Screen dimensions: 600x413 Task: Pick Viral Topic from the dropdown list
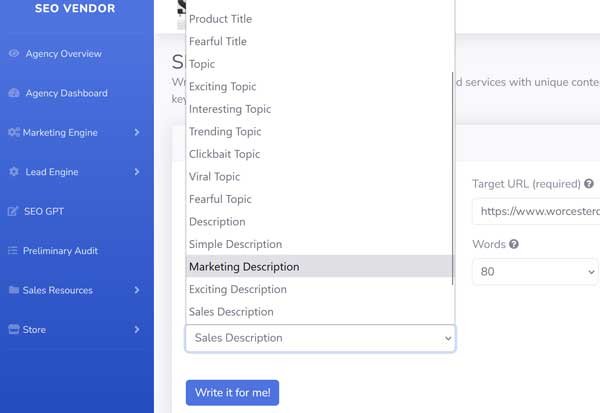click(217, 177)
